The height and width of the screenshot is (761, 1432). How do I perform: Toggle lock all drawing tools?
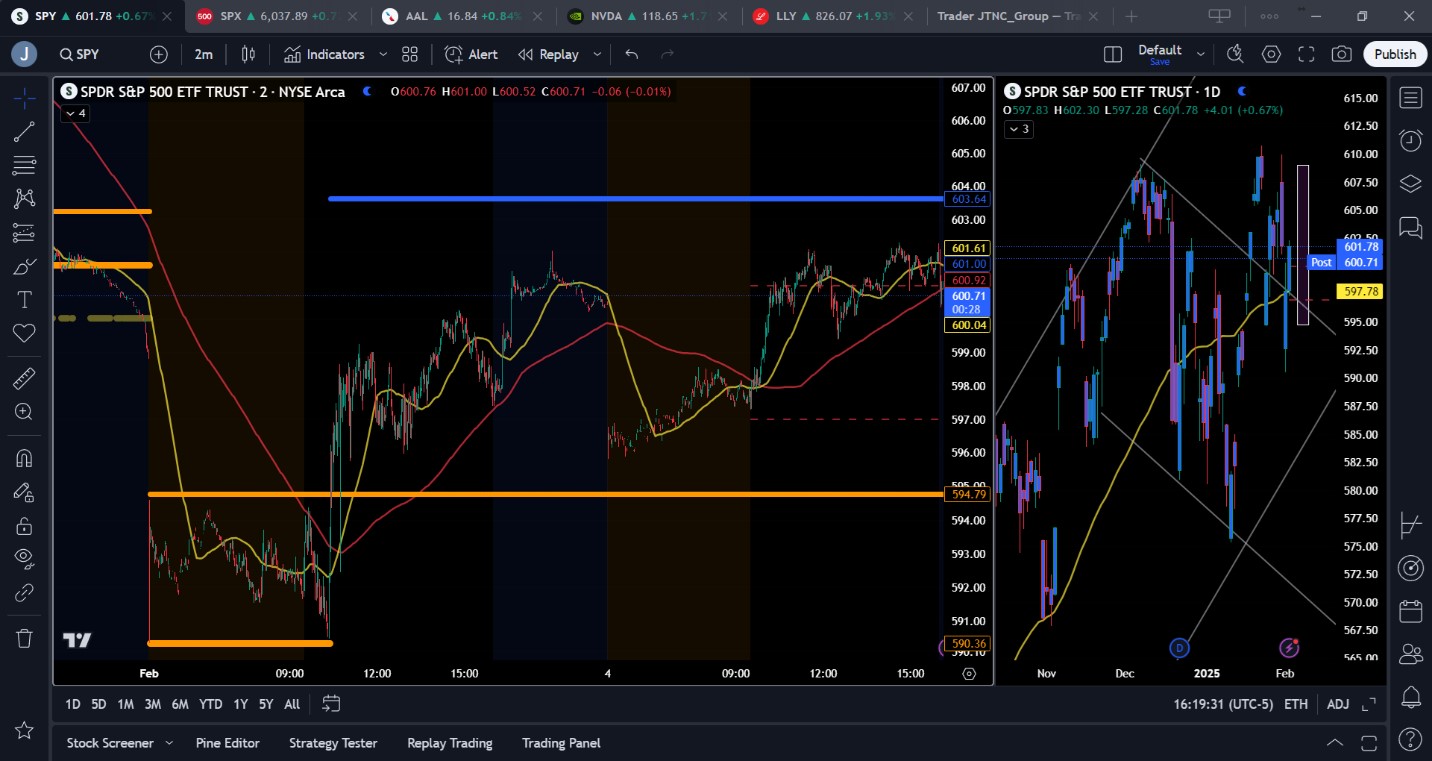point(24,525)
